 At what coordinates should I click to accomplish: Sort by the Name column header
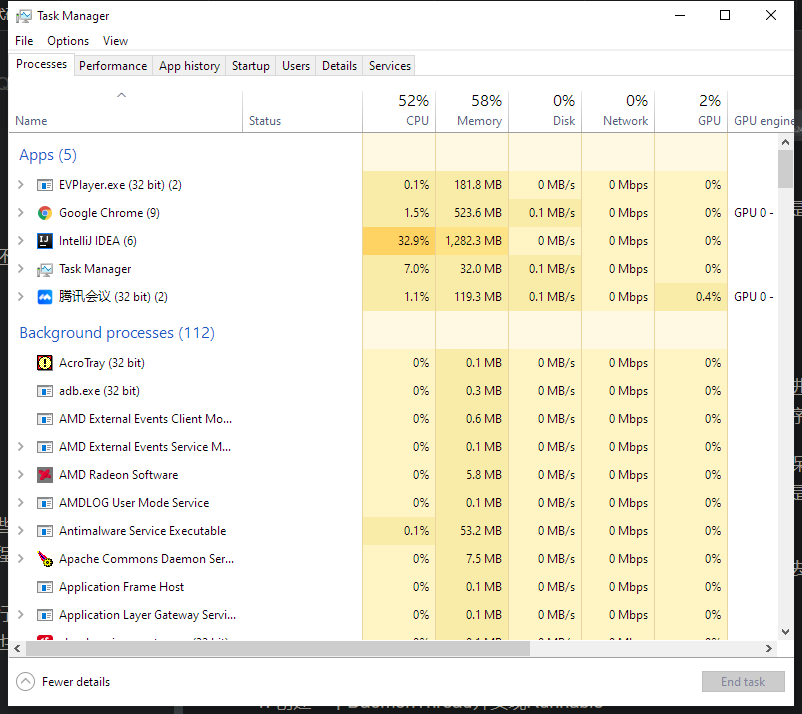(x=125, y=111)
